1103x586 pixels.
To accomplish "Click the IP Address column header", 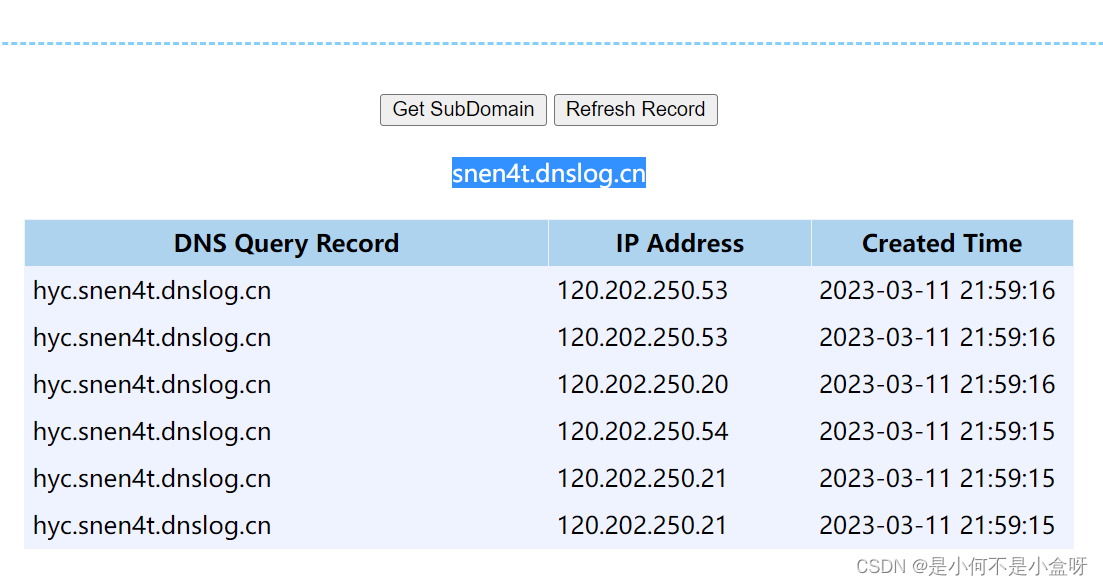I will [x=679, y=244].
